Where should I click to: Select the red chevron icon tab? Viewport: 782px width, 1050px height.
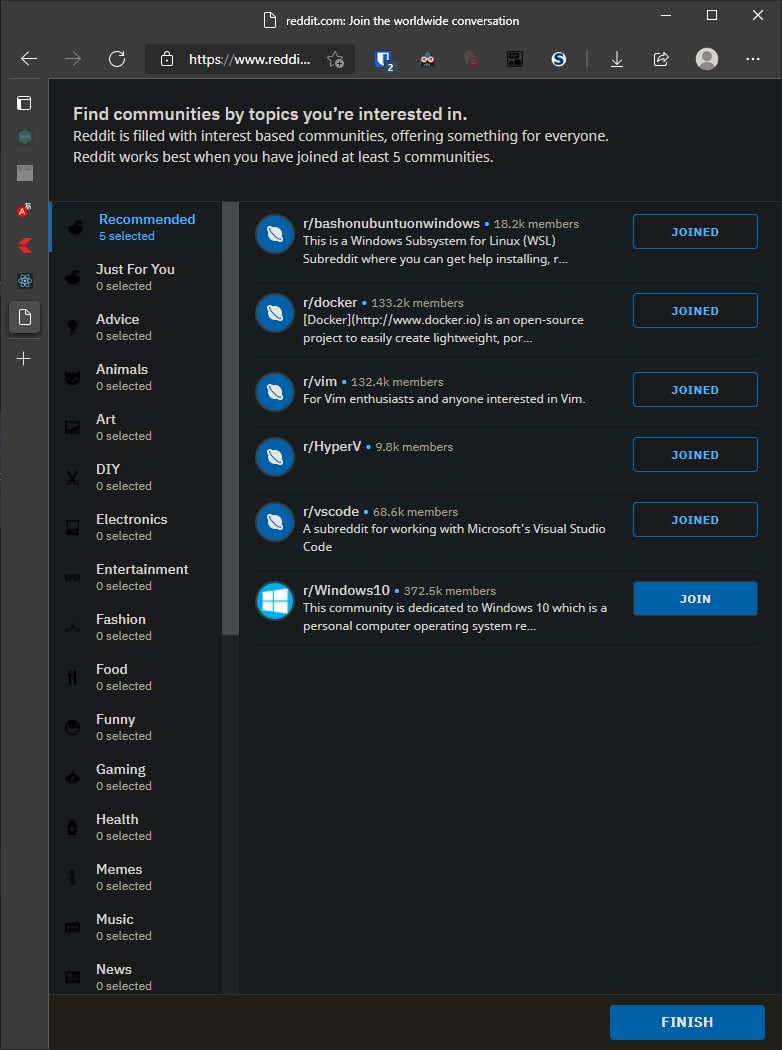[25, 245]
